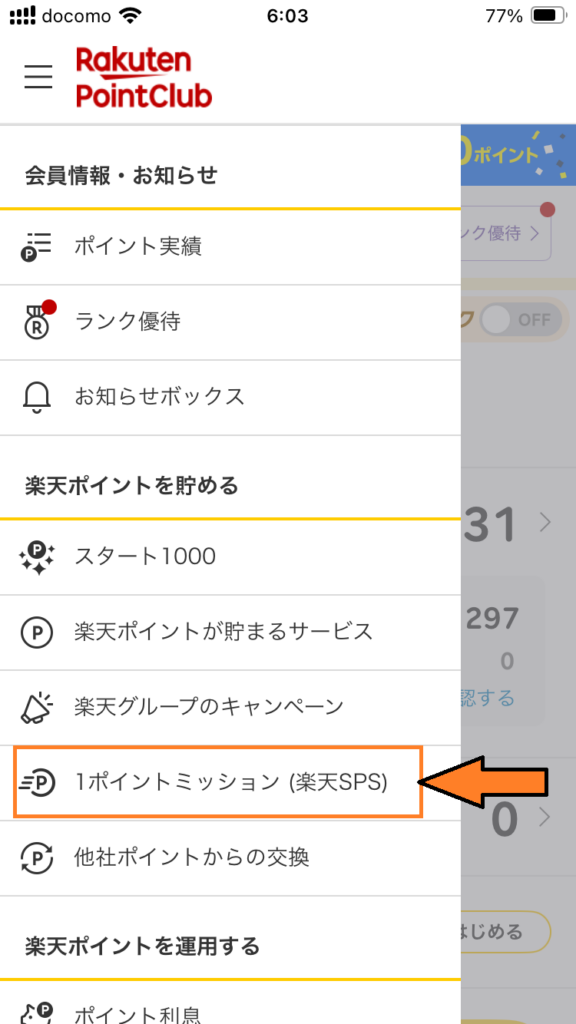Open the ランク優待 button with chevron
This screenshot has height=1024, width=576.
pos(506,234)
